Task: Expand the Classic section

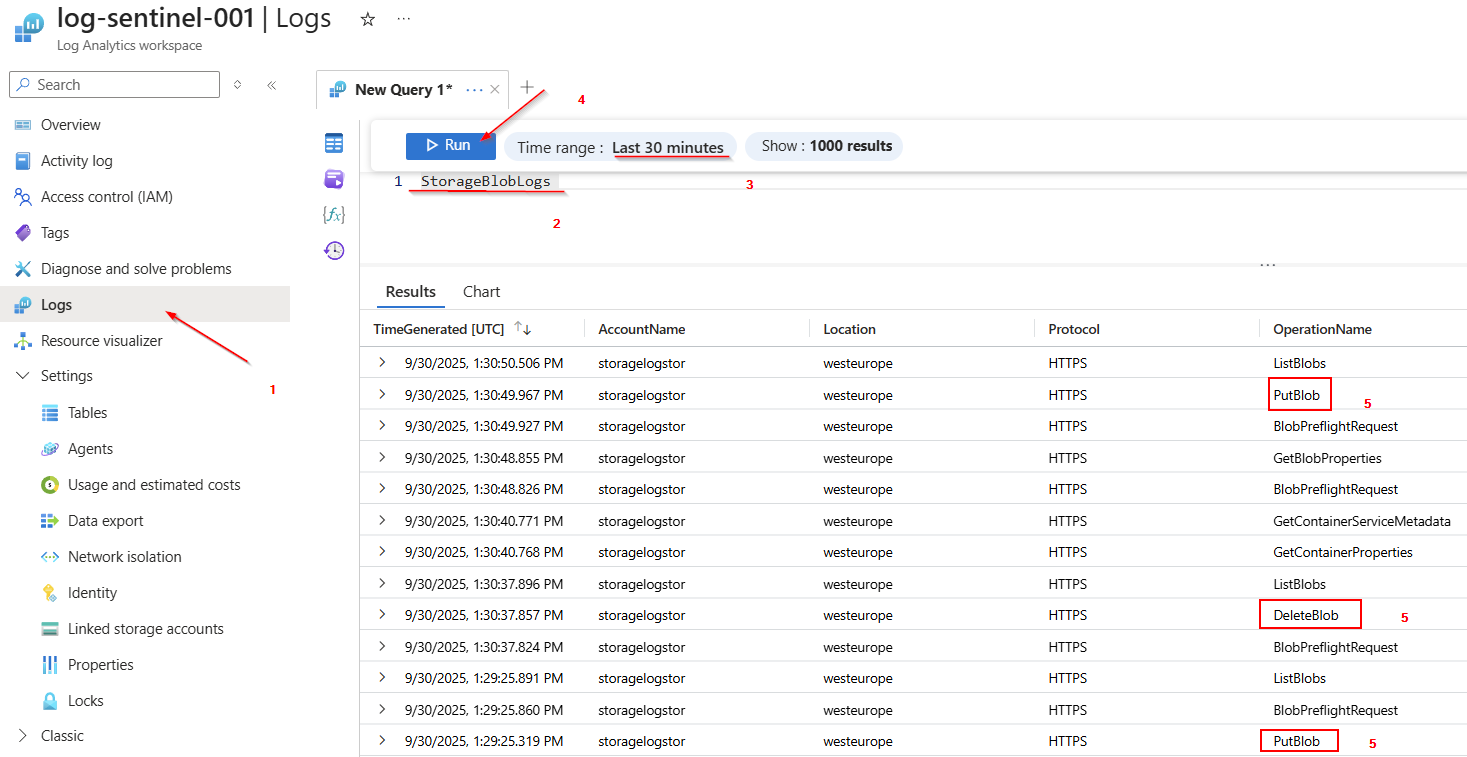Action: click(x=24, y=736)
